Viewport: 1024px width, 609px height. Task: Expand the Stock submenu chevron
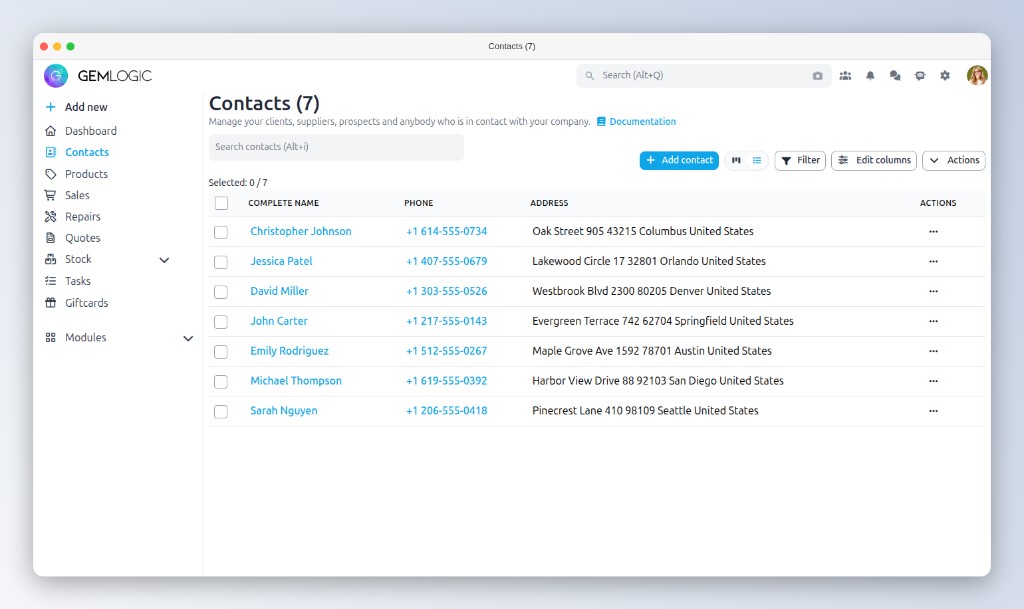165,260
